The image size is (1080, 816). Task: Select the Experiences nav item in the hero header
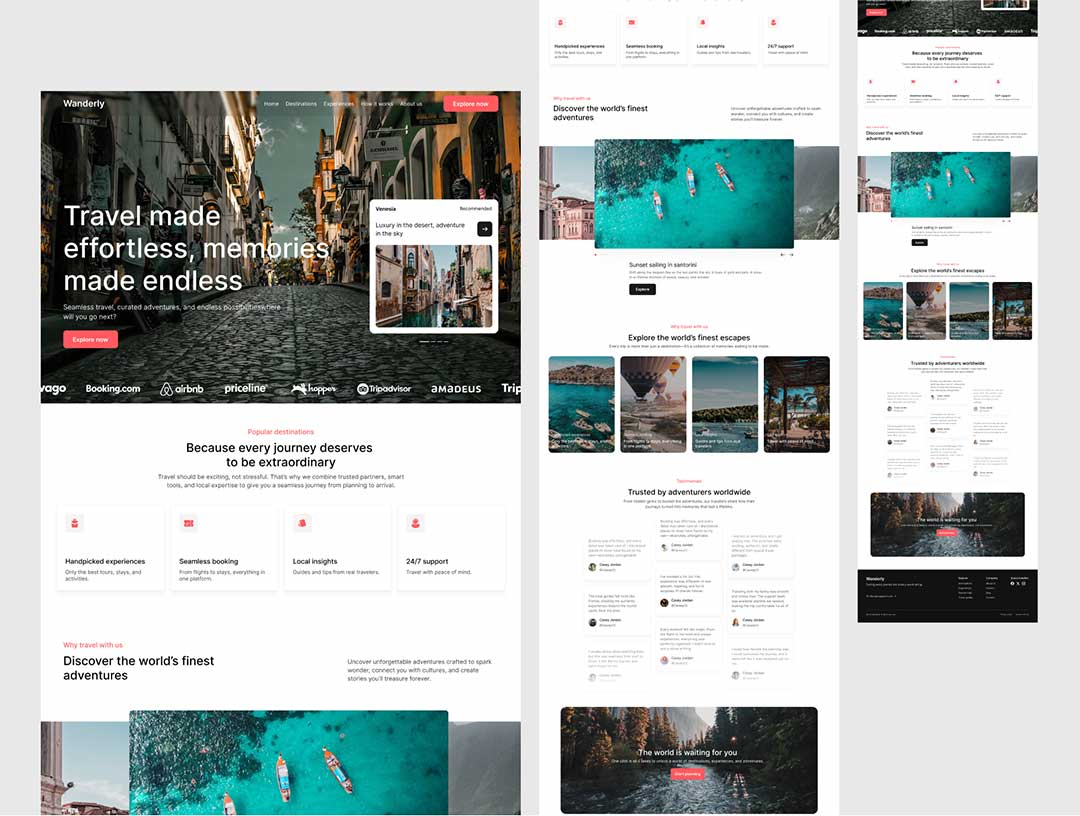point(339,104)
